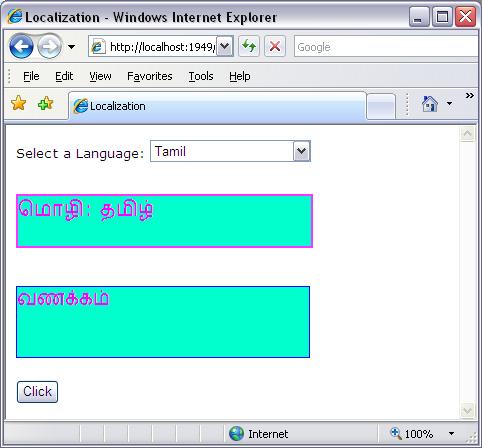Open the Select a Language dropdown
Image resolution: width=482 pixels, height=448 pixels.
pyautogui.click(x=230, y=151)
